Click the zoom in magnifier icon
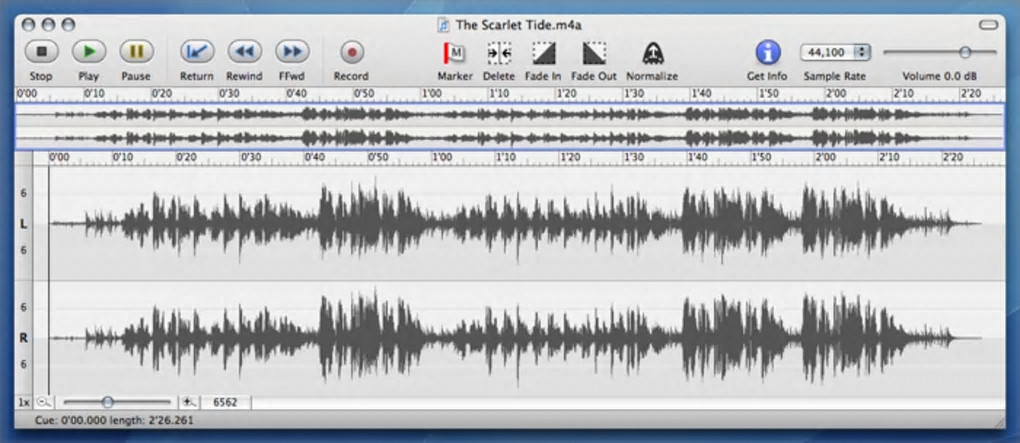This screenshot has width=1020, height=443. (x=188, y=402)
